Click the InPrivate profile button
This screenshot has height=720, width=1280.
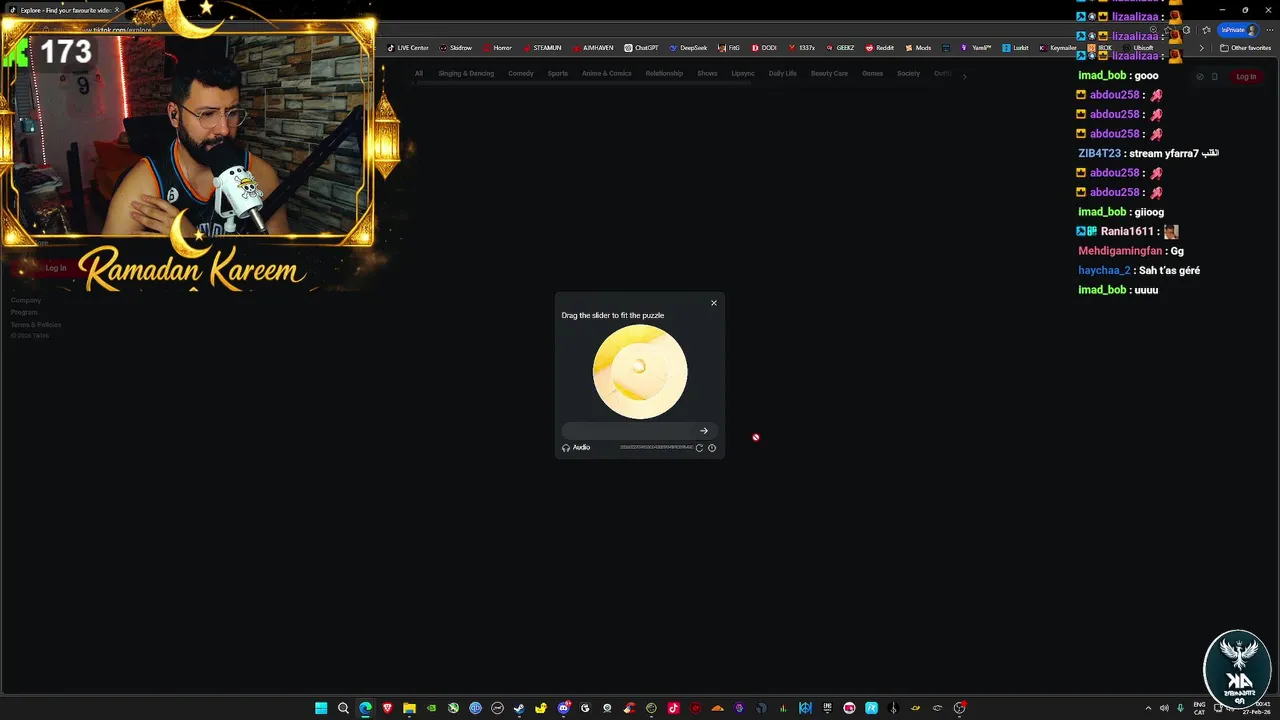point(1238,30)
